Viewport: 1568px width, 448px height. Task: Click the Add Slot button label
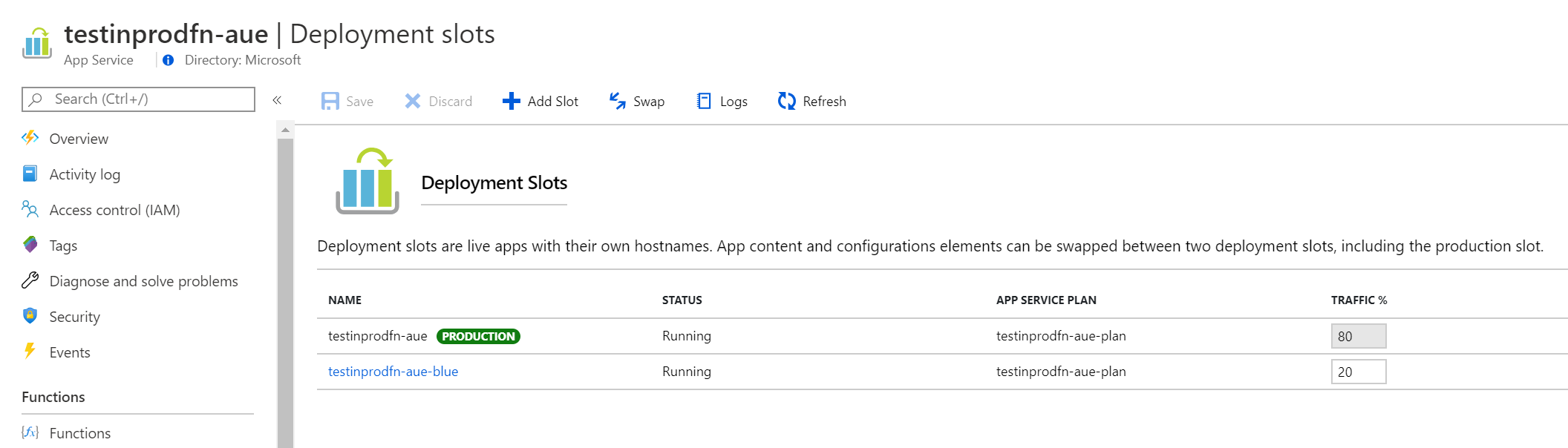552,102
